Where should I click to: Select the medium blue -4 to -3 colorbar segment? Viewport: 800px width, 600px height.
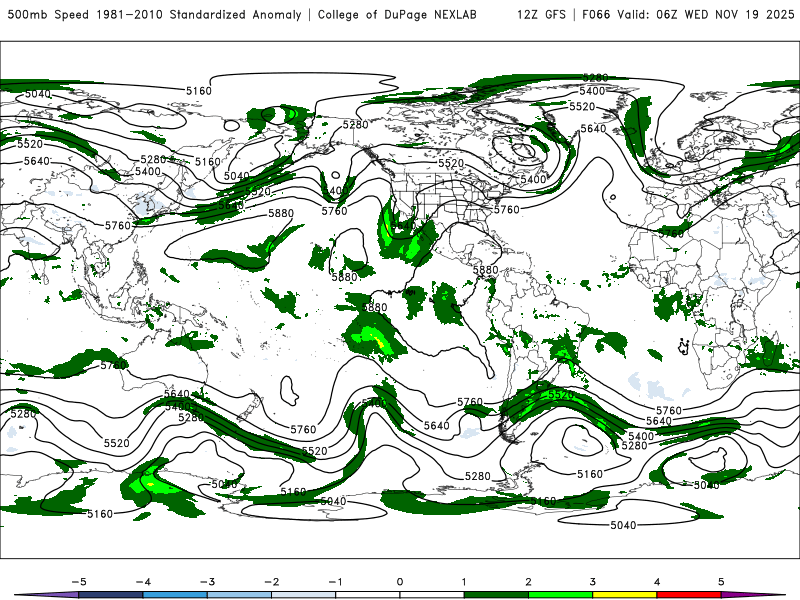[175, 595]
